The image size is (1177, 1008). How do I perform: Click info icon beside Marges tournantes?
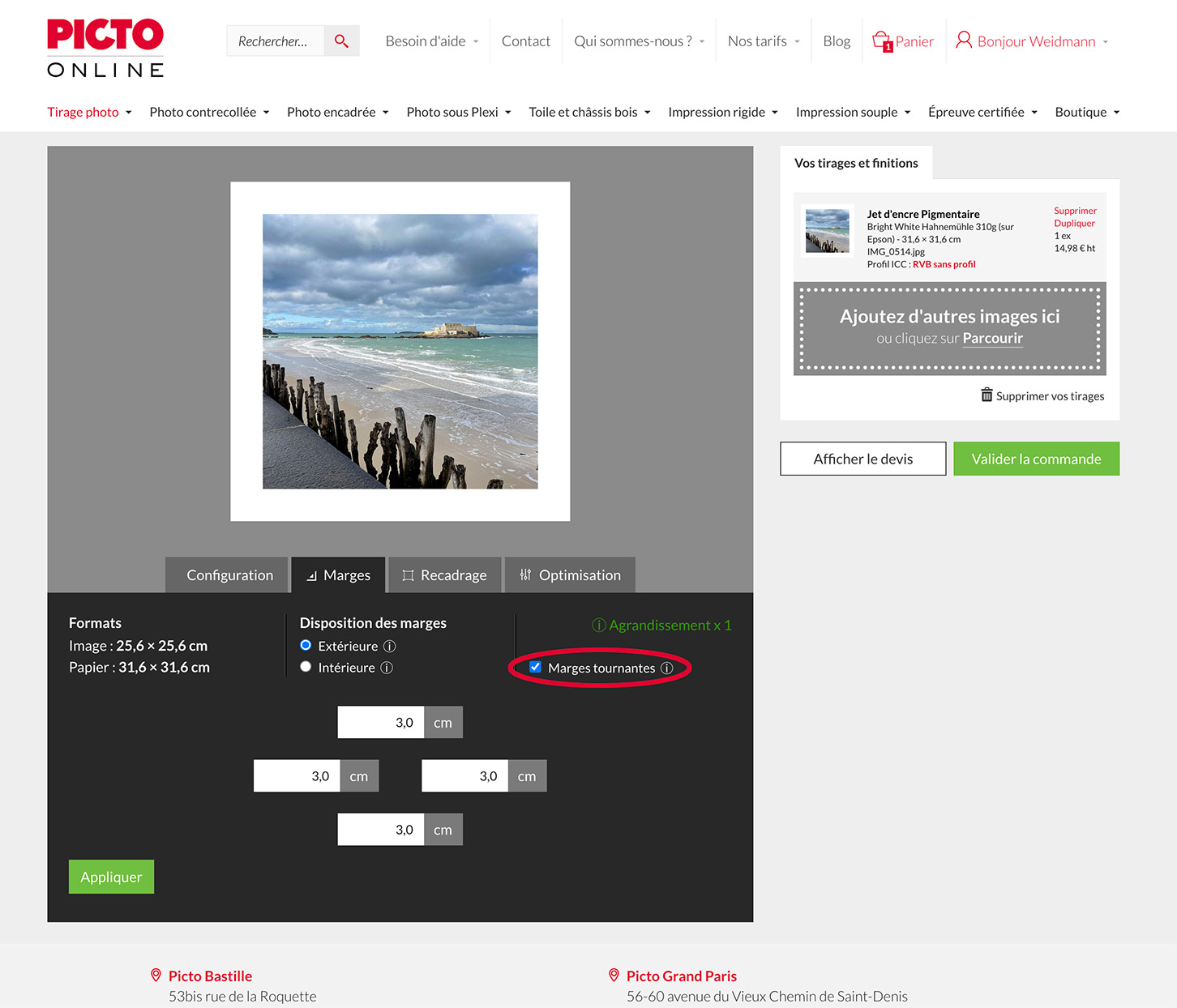666,668
